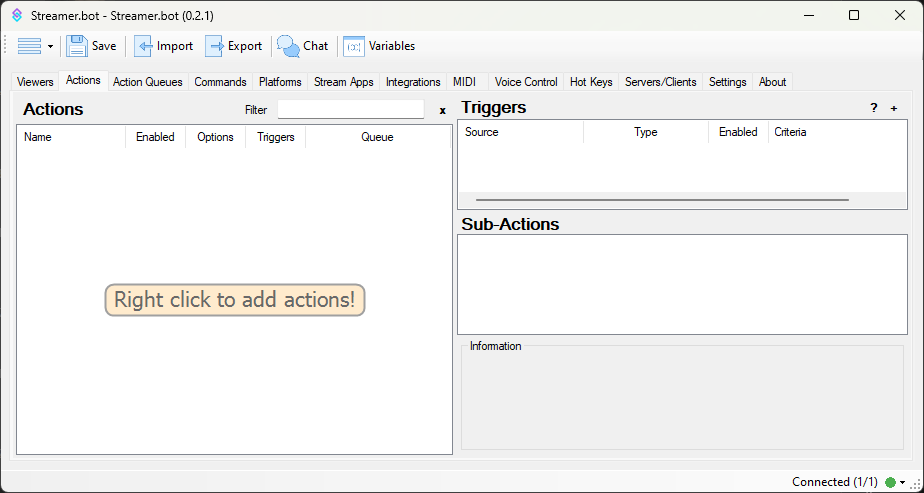Clear the filter with x button

click(442, 110)
